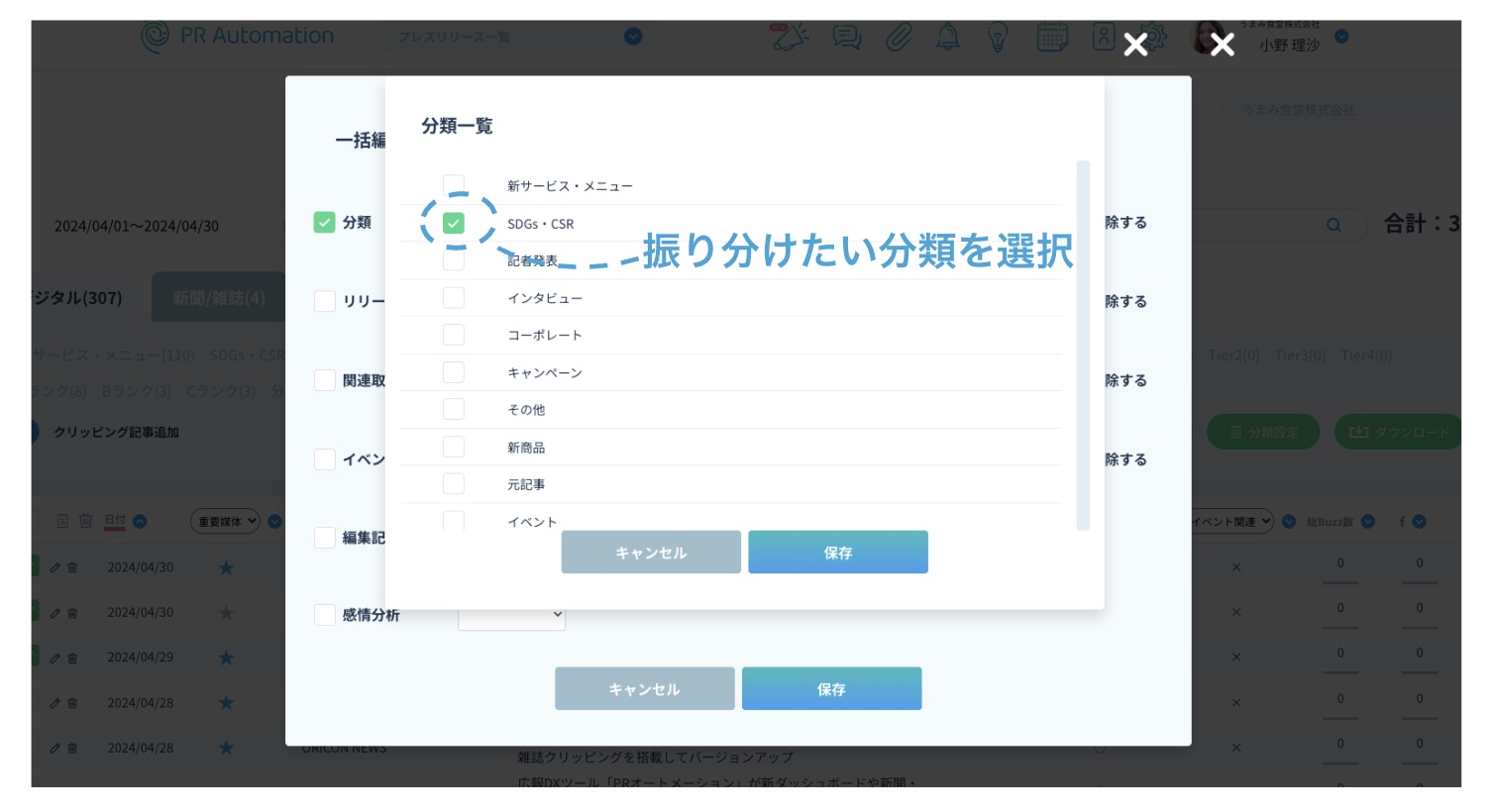
Task: Open the chat messages icon
Action: [846, 38]
